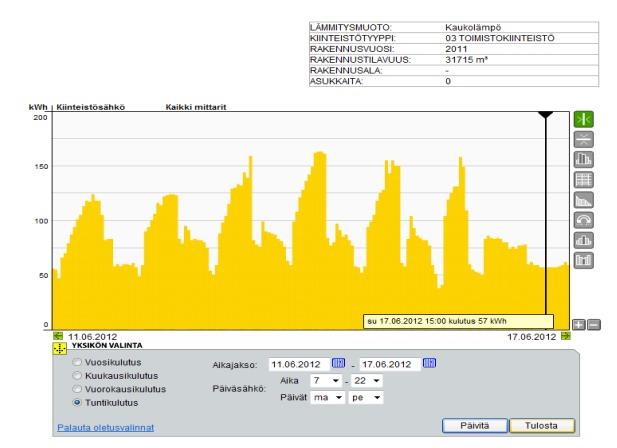This screenshot has width=617, height=448.
Task: Click the Päivitä button
Action: pos(475,426)
